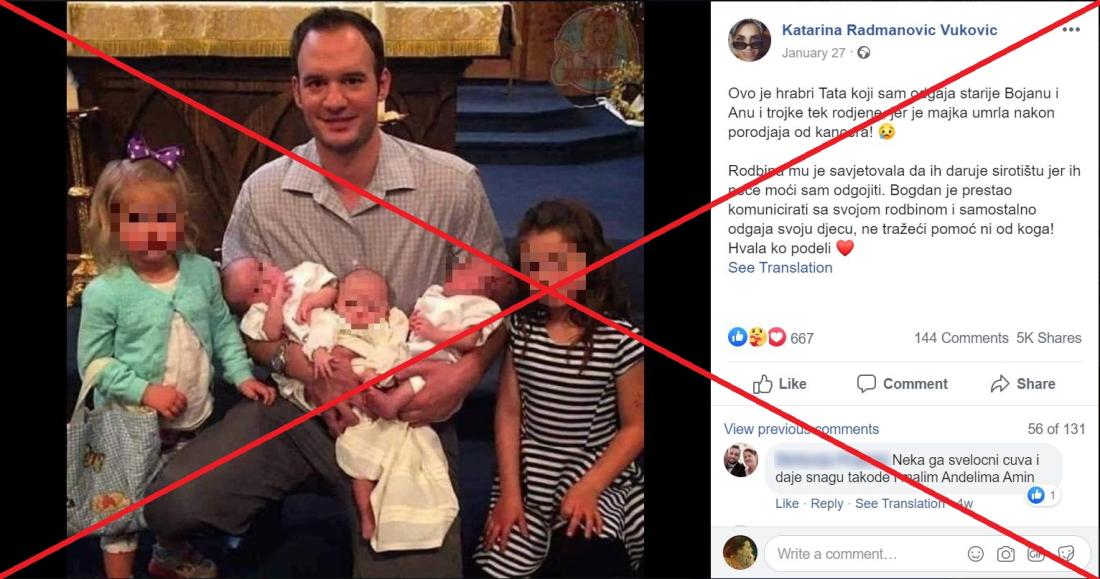Screen dimensions: 1100x579
Task: Open the sticker picker icon
Action: coord(1066,554)
